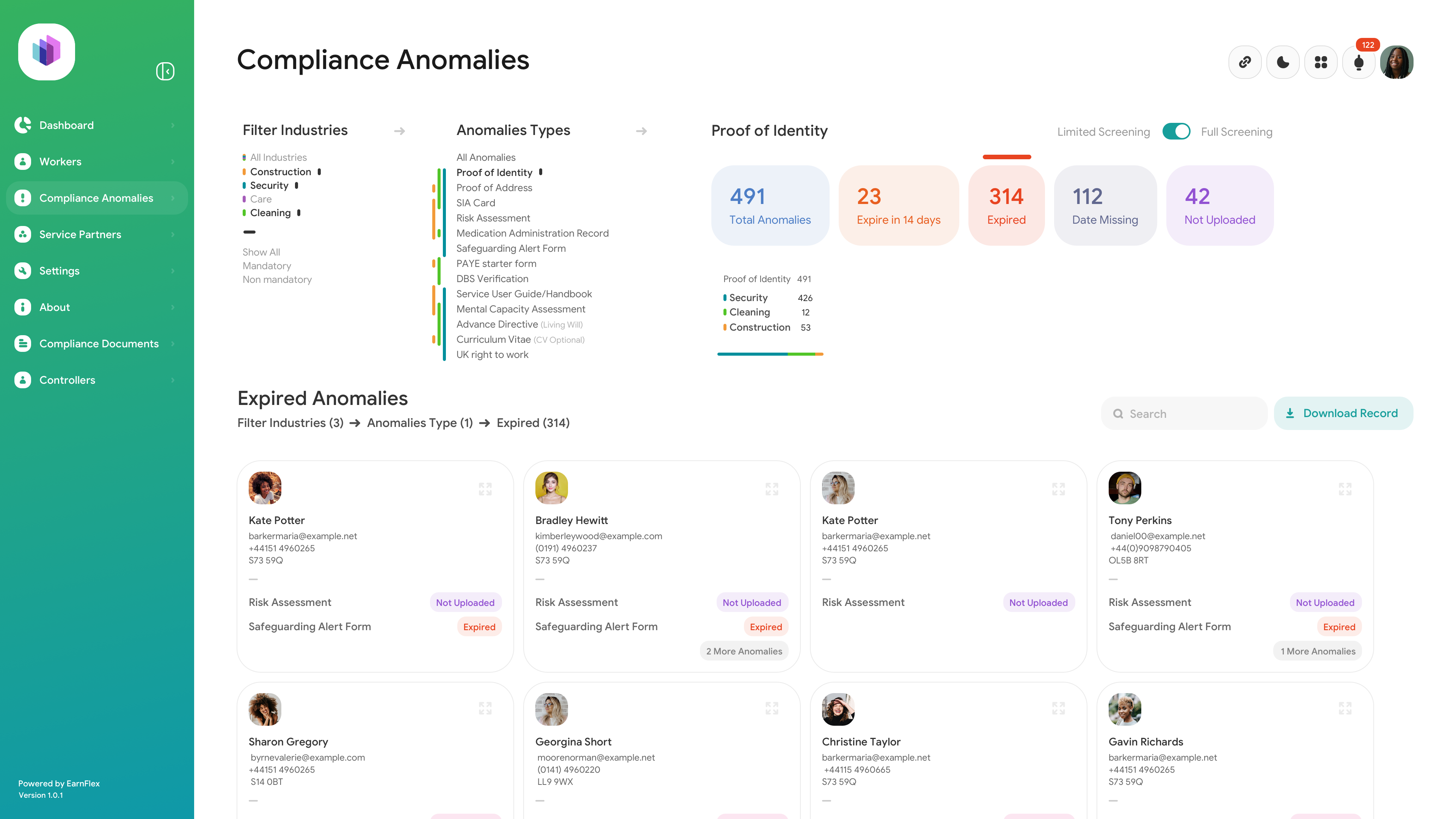Open the user profile avatar

pyautogui.click(x=1396, y=62)
